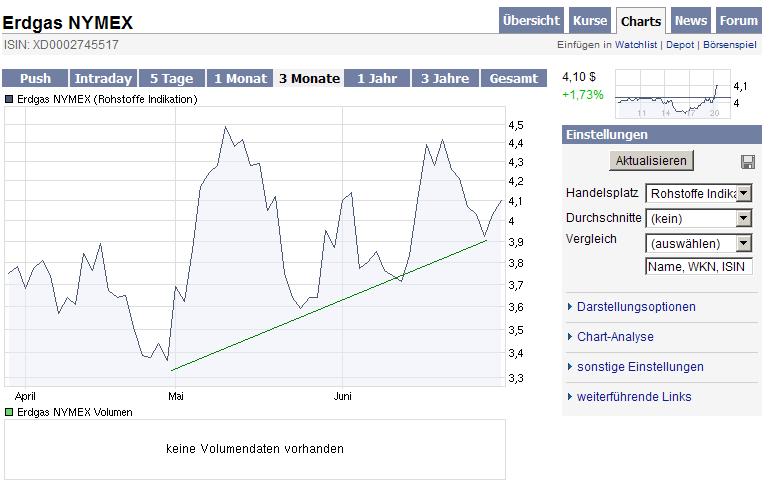
Task: Click the 'keine Volumendaten vorhanden' text
Action: coord(255,449)
